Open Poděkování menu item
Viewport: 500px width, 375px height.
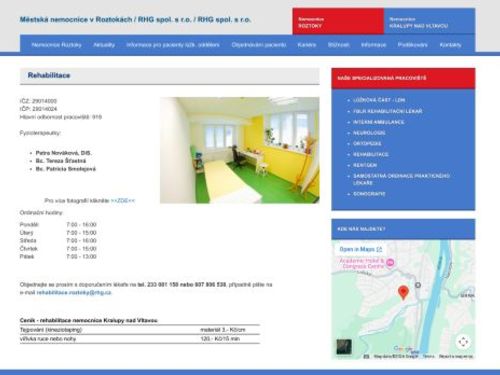point(413,45)
